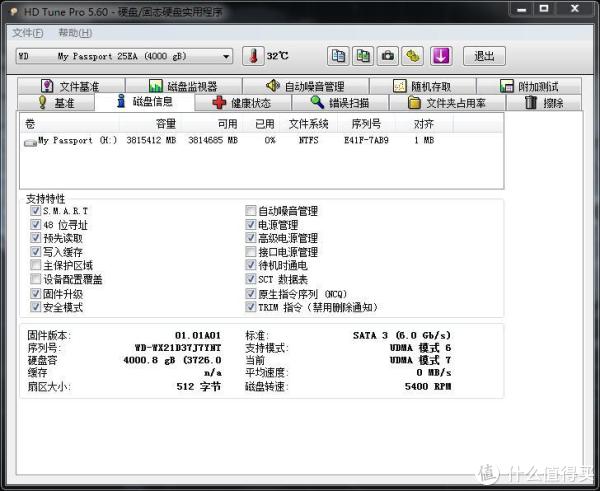600x491 pixels.
Task: Click the 卷 column header
Action: pyautogui.click(x=70, y=124)
